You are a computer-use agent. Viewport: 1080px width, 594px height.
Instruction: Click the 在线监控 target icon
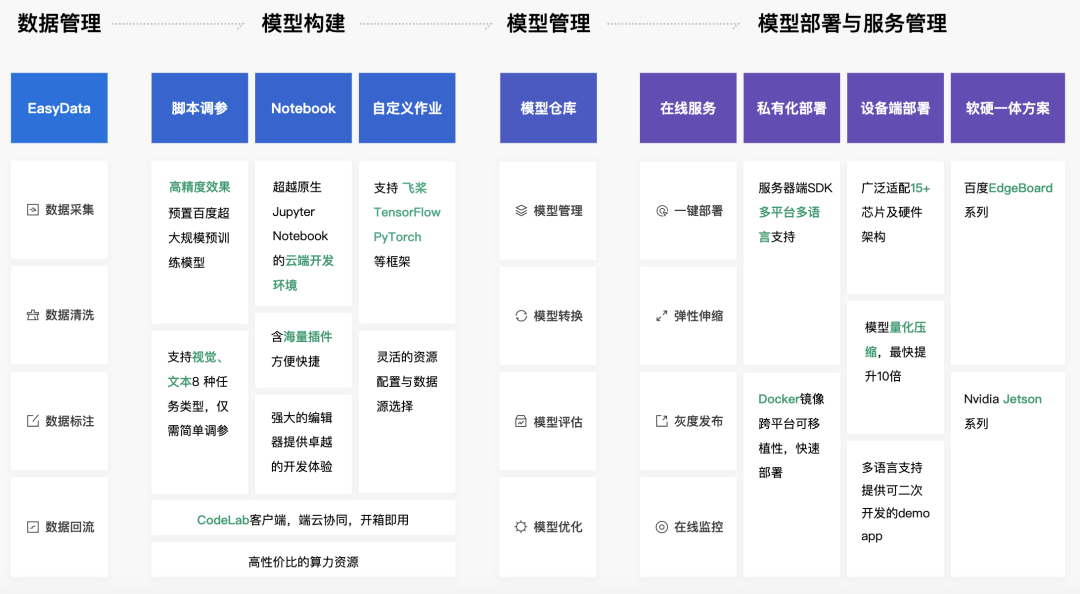click(662, 526)
